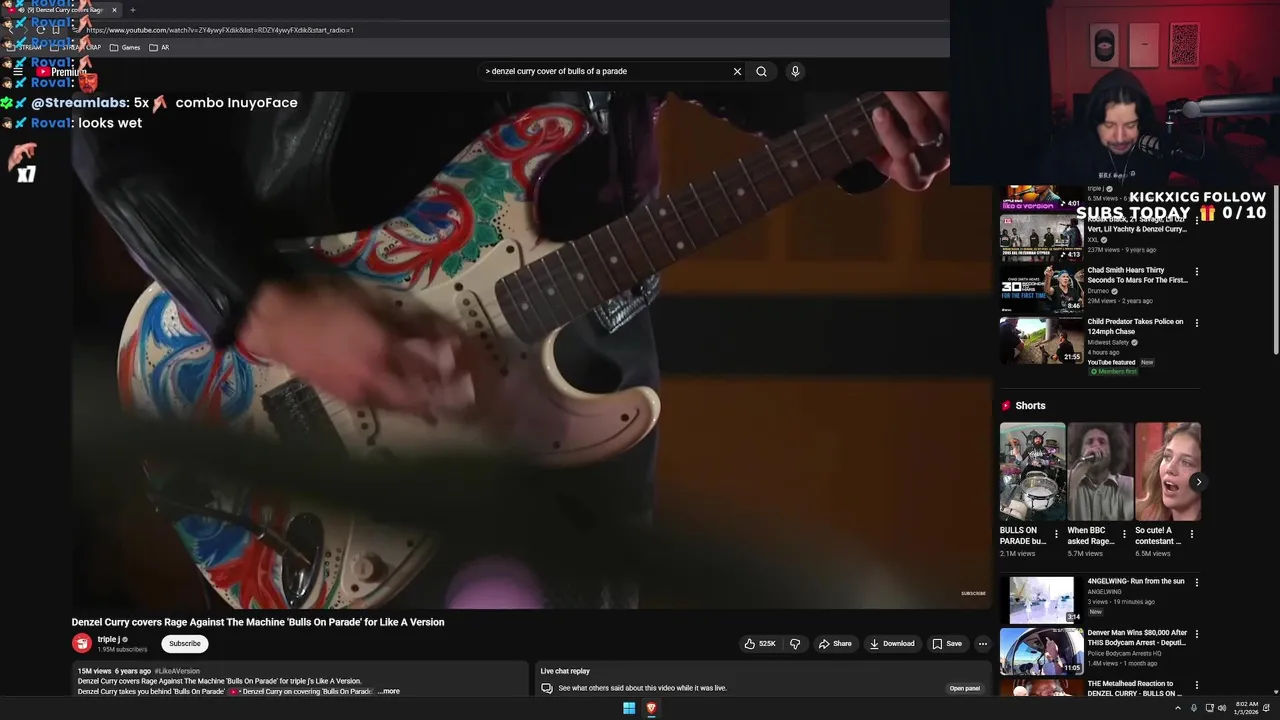Click the search magnifier button
Screen dimensions: 1280x720
(x=761, y=71)
